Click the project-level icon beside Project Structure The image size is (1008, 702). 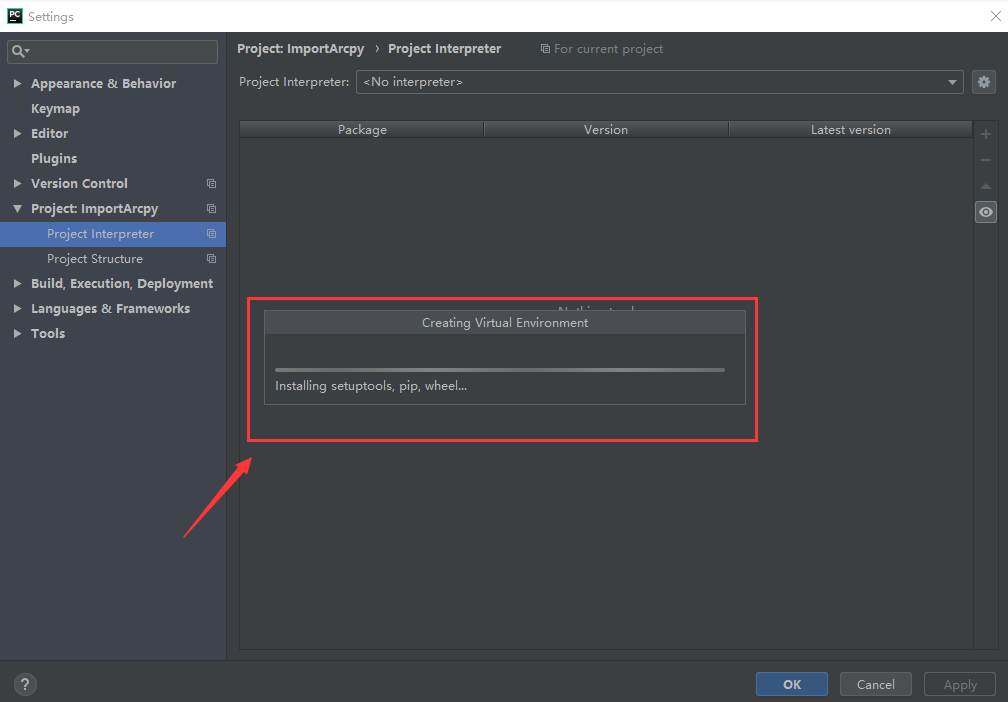coord(211,258)
